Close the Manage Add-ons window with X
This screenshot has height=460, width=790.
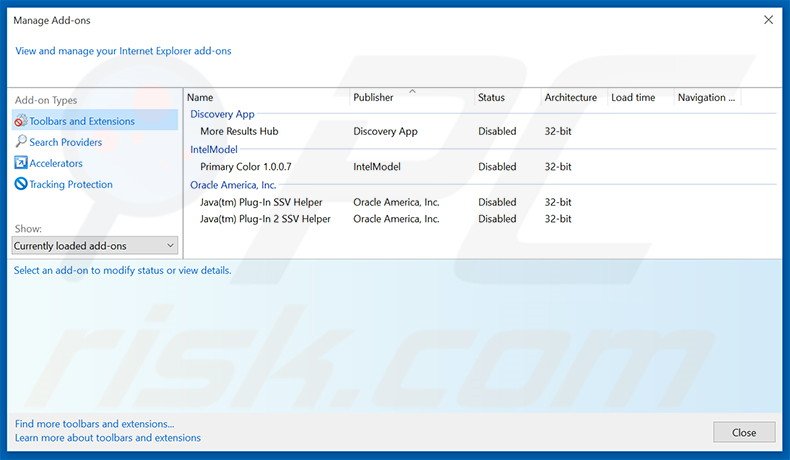[x=768, y=20]
